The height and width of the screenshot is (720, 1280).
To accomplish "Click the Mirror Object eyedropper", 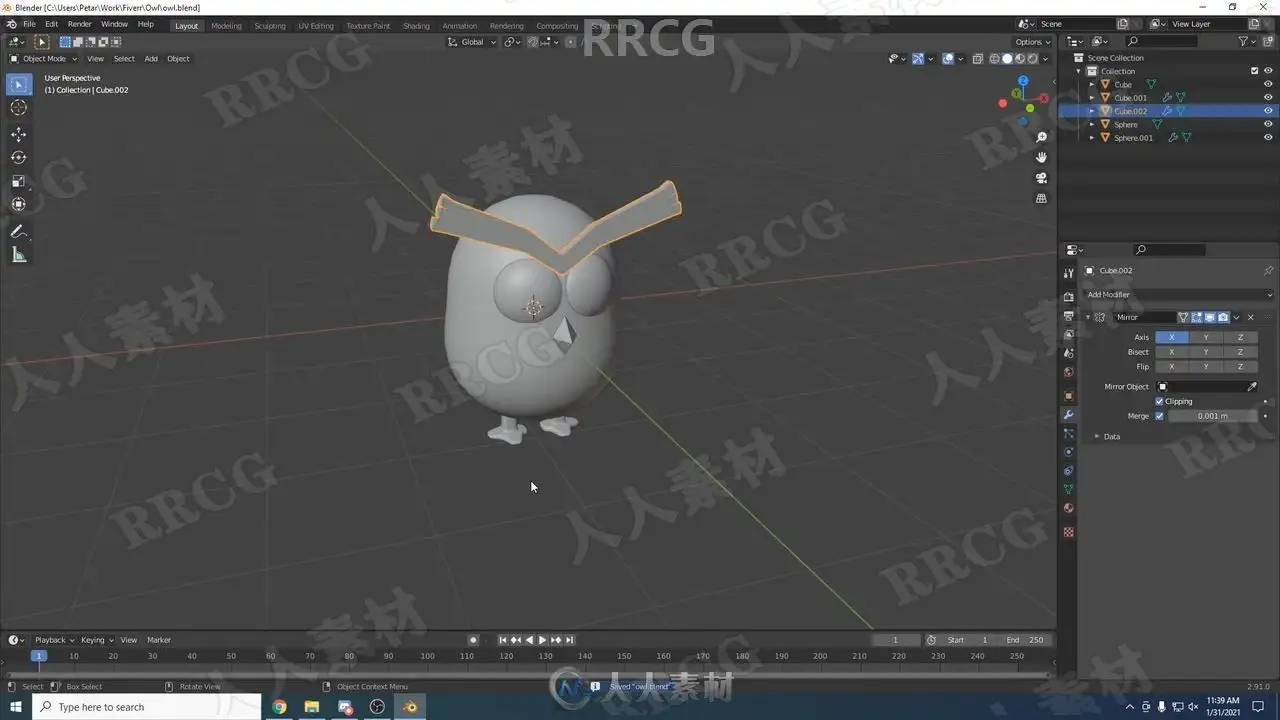I will pos(1251,387).
